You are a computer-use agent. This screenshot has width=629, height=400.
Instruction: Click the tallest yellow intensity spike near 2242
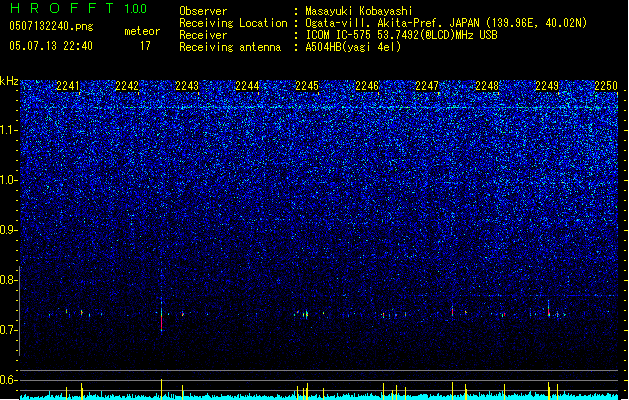click(162, 389)
